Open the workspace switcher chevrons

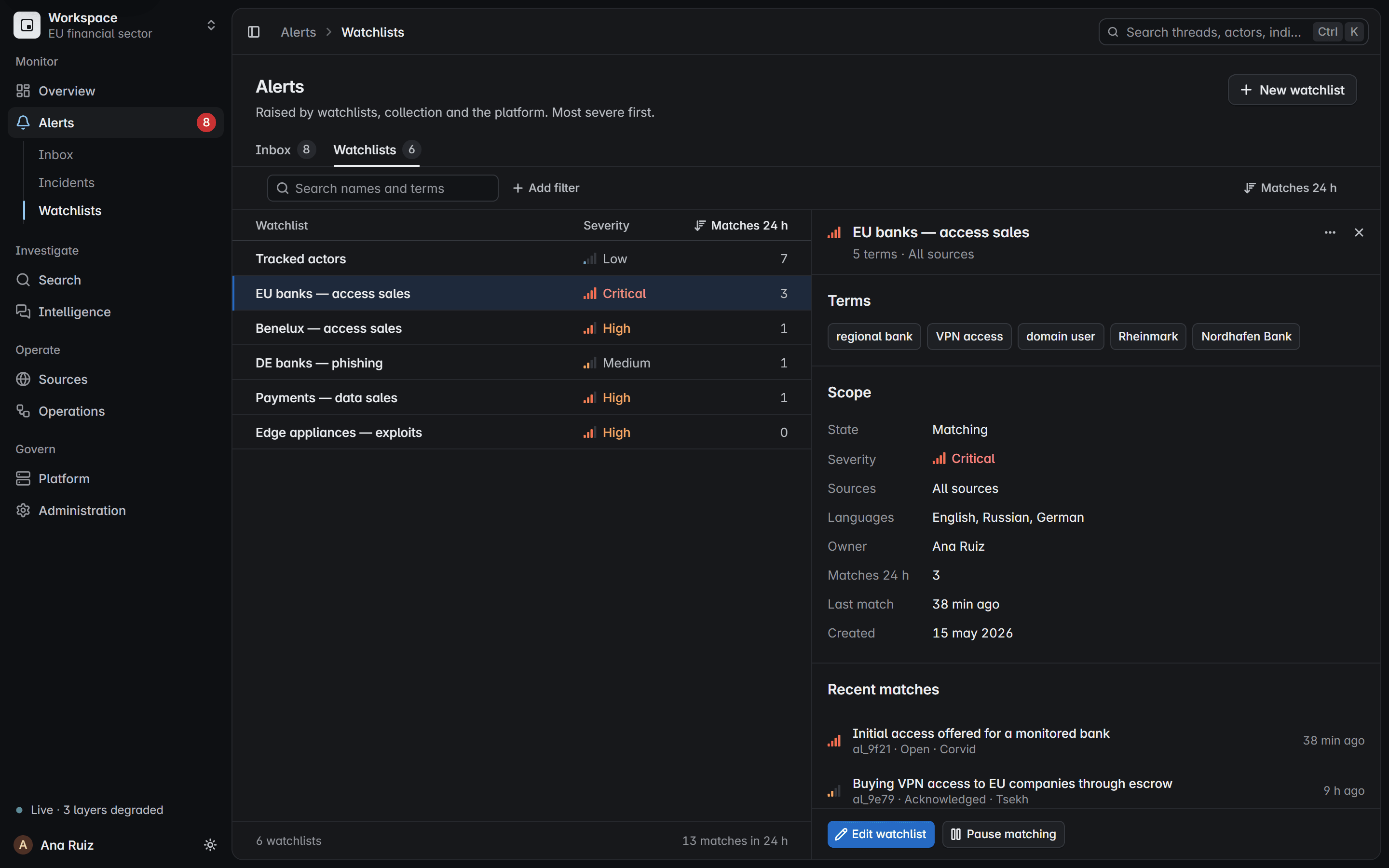coord(211,25)
